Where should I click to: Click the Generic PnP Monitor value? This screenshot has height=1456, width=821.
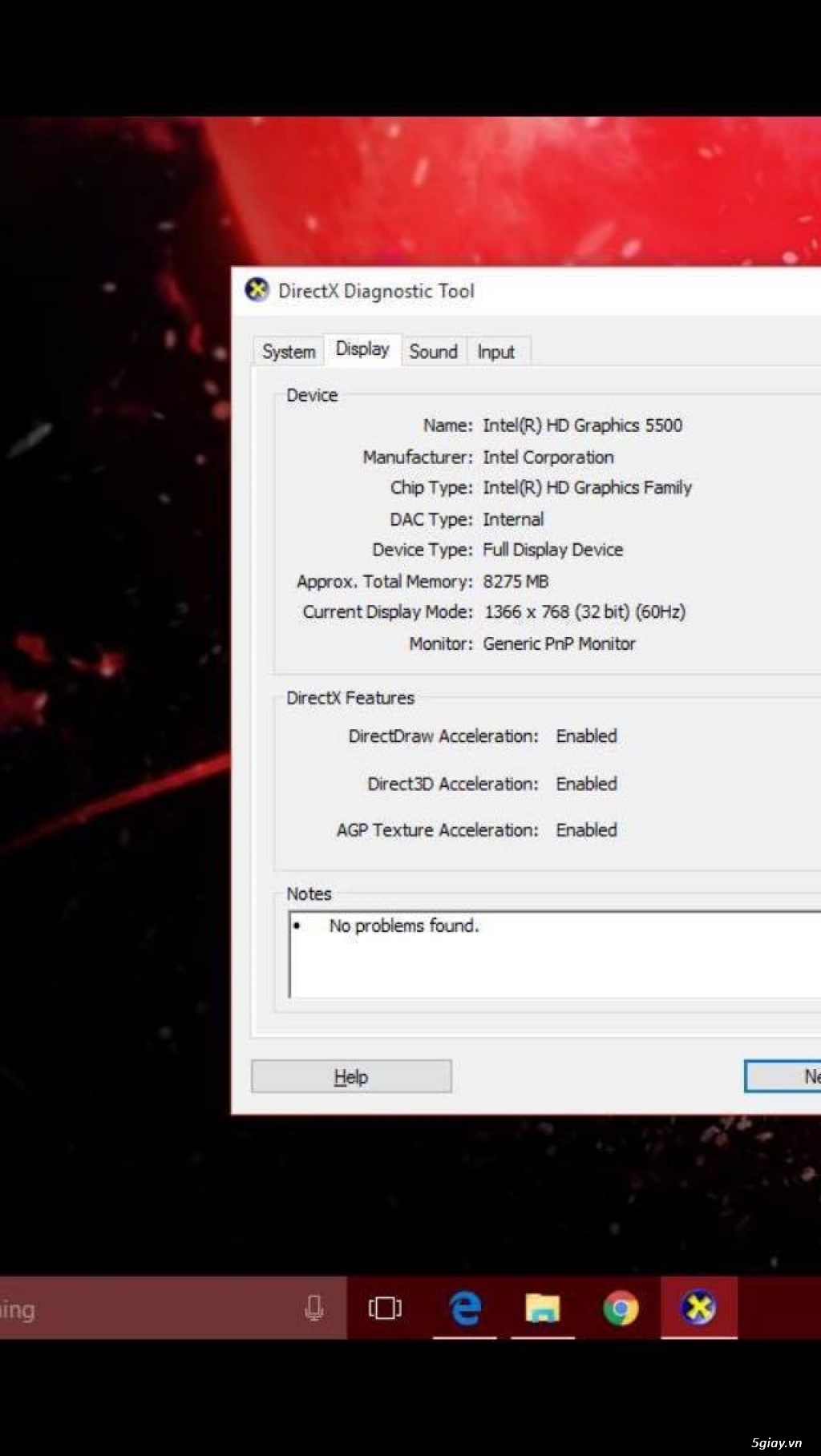[x=559, y=643]
